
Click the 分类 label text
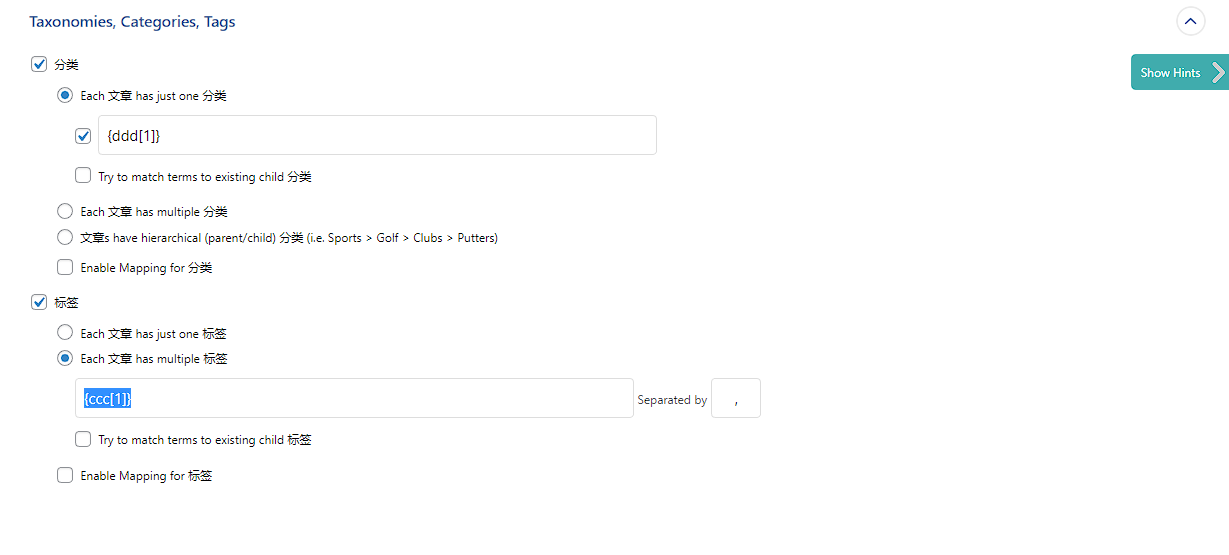click(x=66, y=64)
